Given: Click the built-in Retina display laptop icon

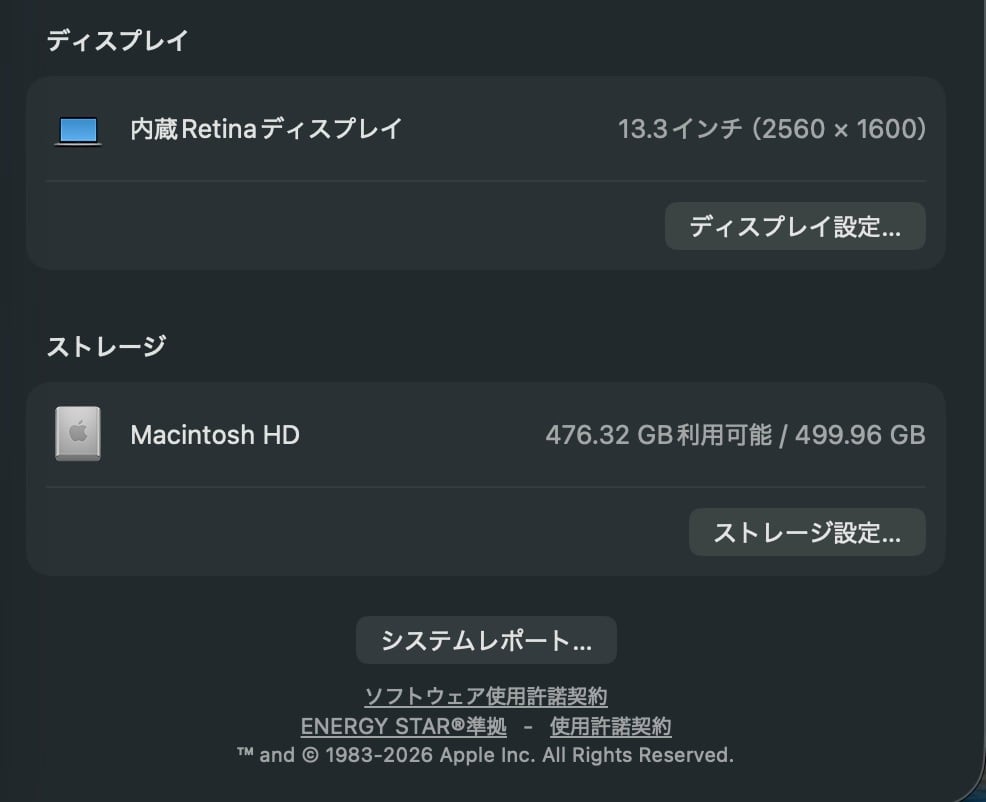Looking at the screenshot, I should 78,130.
